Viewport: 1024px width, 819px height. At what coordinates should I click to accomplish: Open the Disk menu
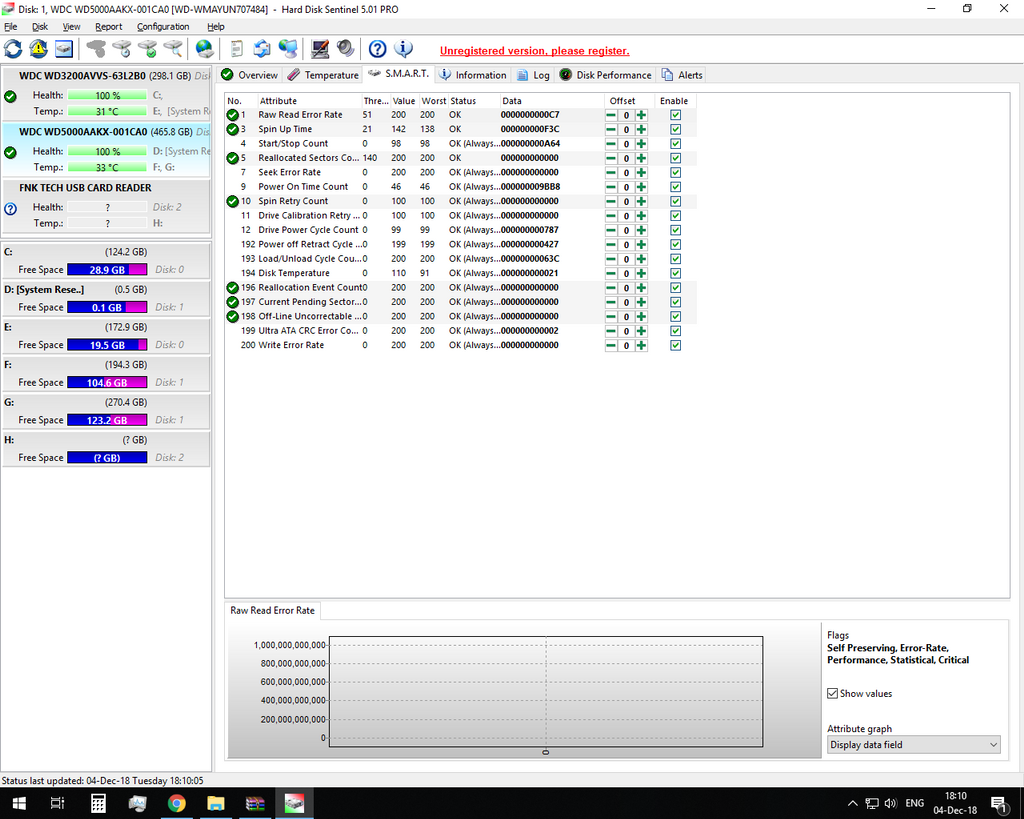pyautogui.click(x=40, y=27)
